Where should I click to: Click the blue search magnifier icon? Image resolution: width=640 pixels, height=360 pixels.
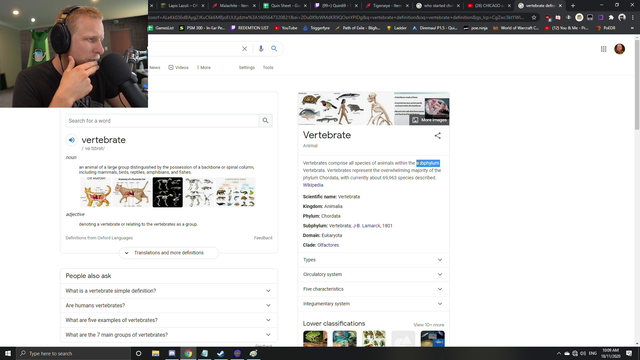point(274,49)
